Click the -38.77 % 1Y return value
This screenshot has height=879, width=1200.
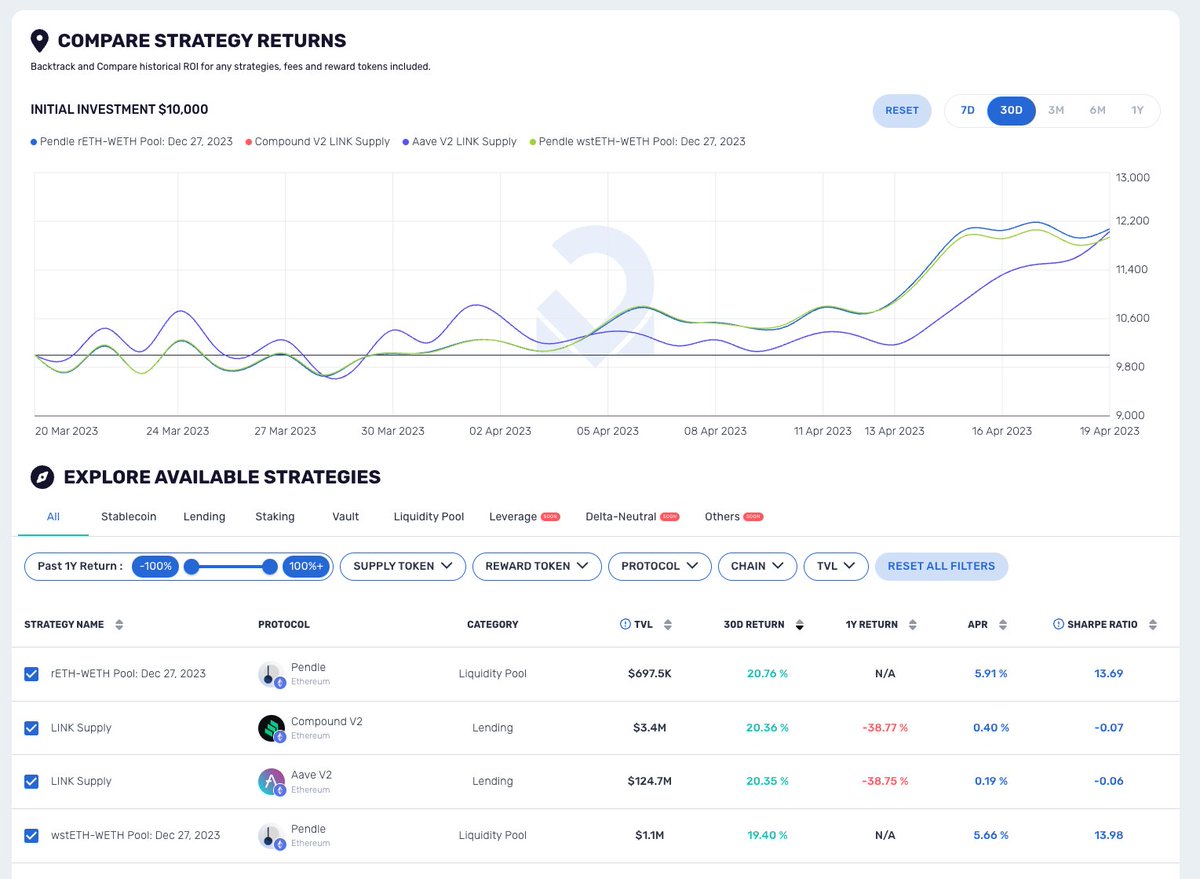[x=885, y=728]
